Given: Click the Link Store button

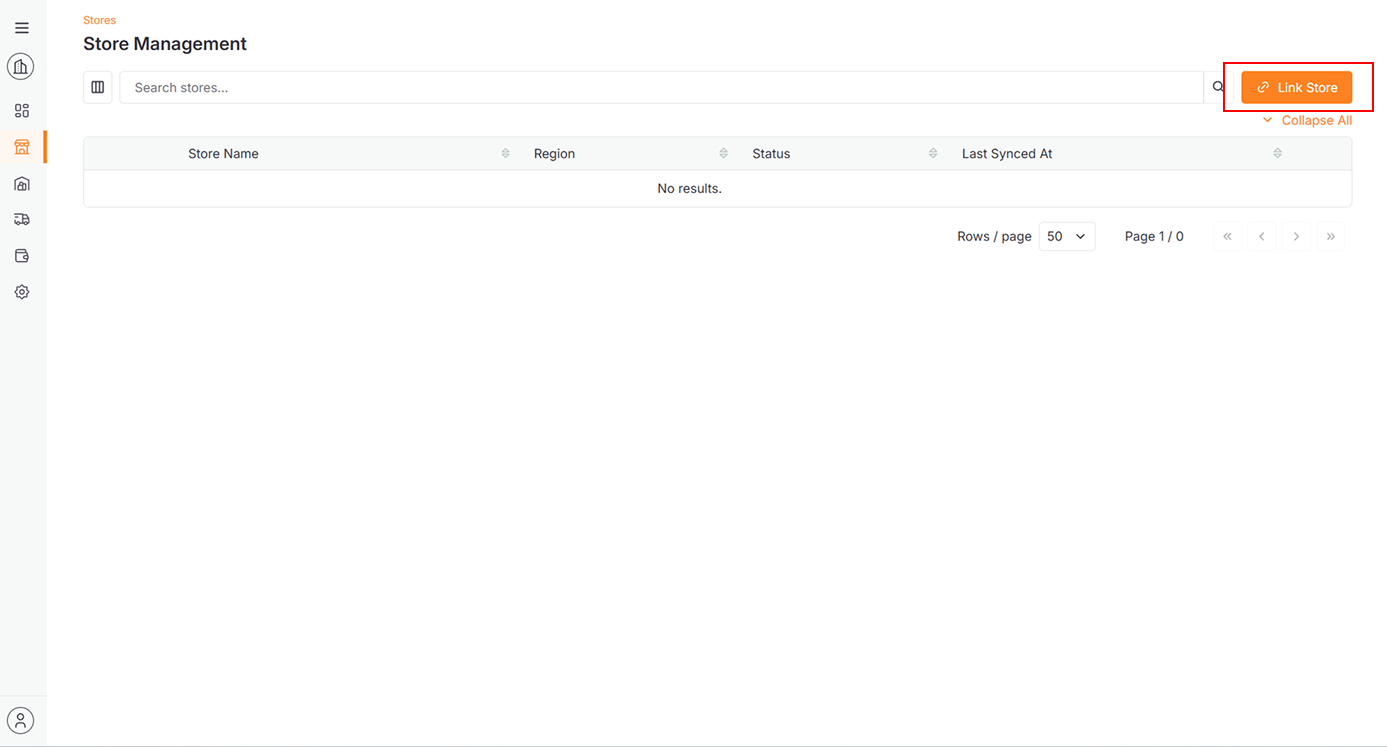Looking at the screenshot, I should 1296,87.
